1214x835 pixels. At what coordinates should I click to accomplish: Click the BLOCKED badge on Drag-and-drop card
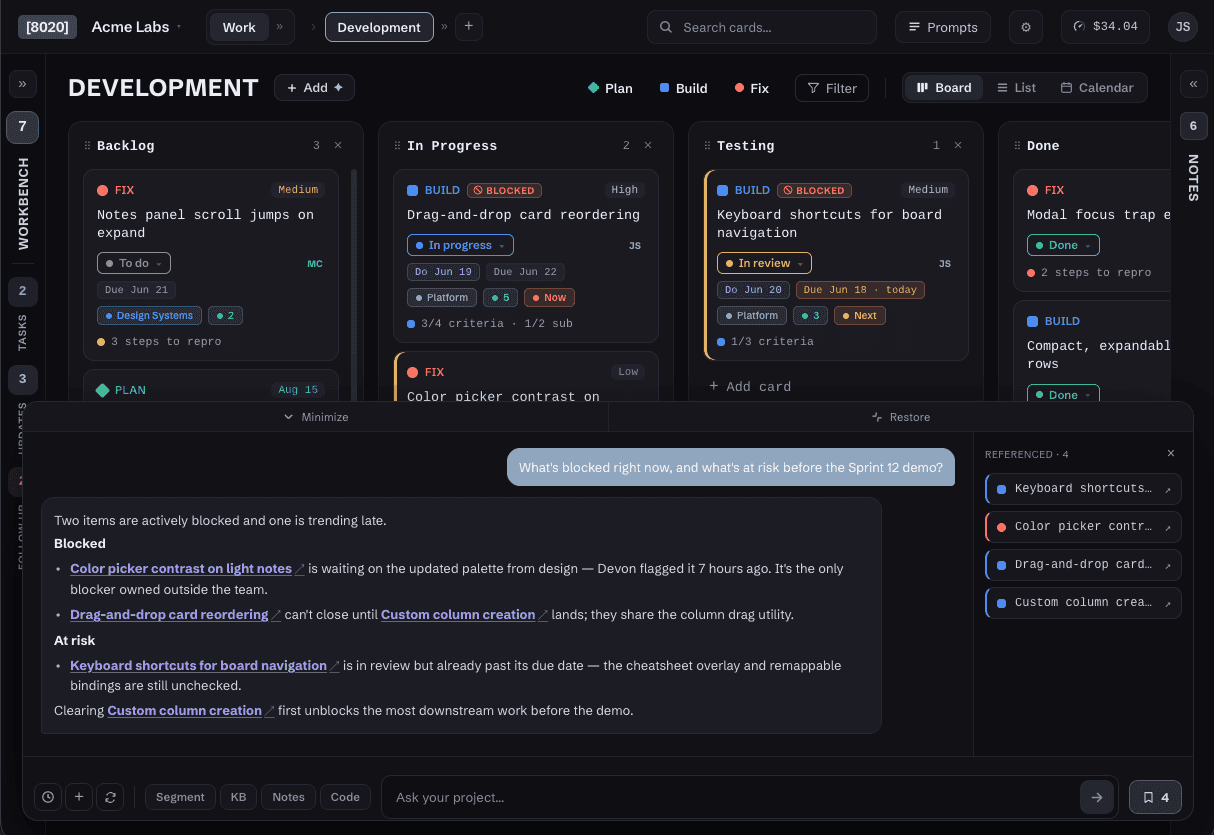click(505, 190)
